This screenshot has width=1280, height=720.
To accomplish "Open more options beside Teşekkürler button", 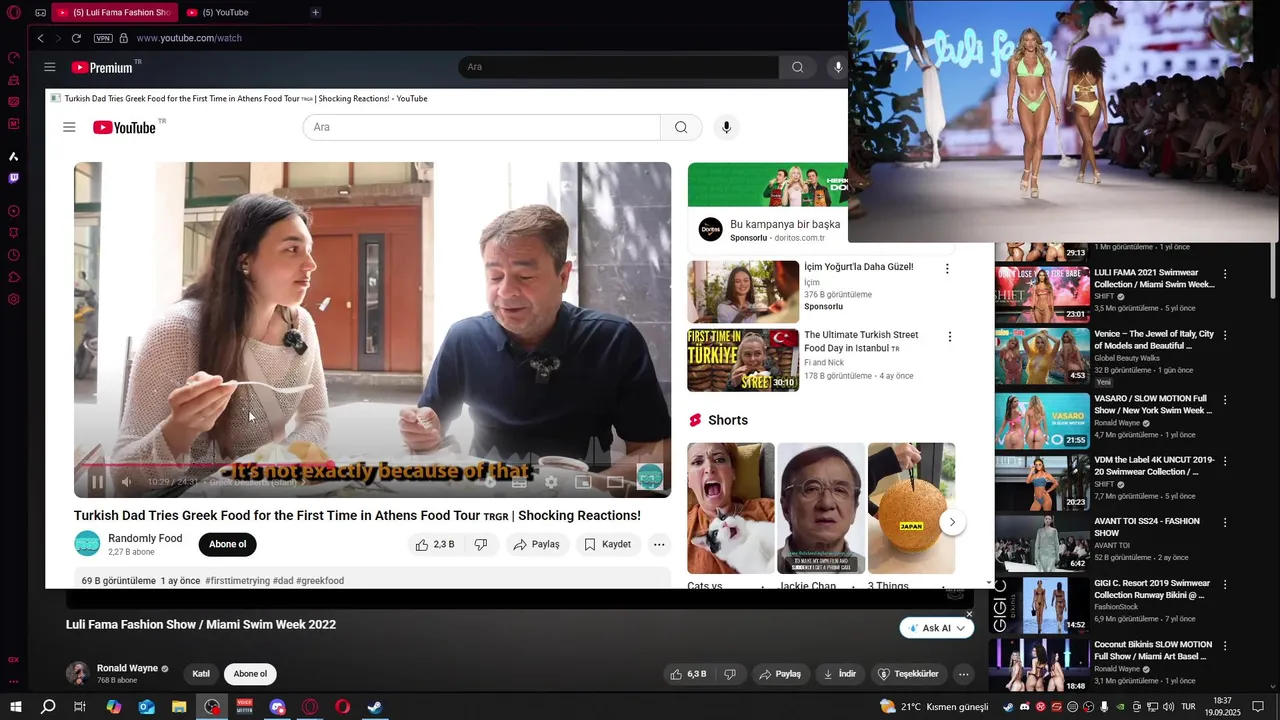I will [x=964, y=674].
